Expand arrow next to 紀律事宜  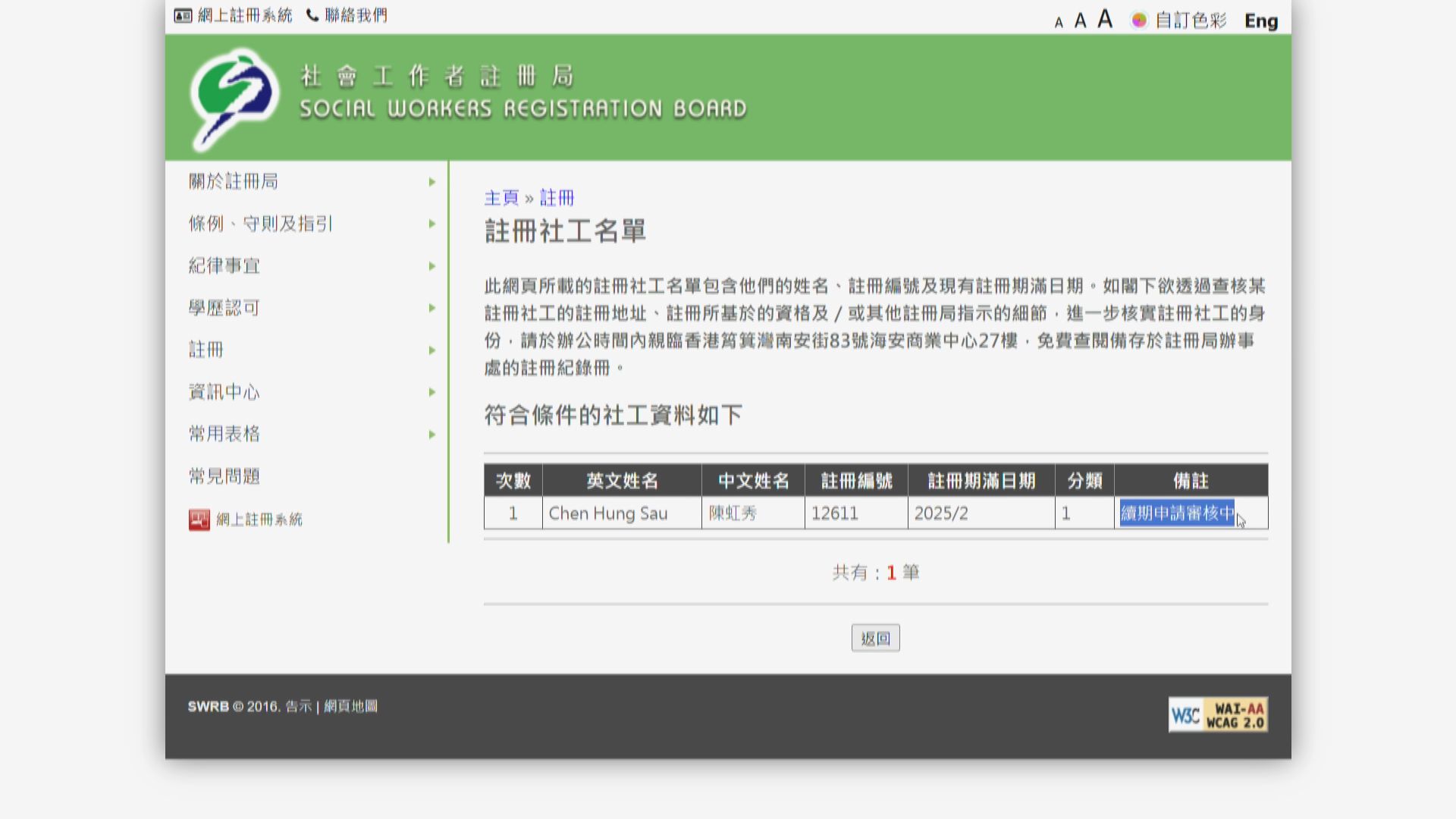(432, 266)
